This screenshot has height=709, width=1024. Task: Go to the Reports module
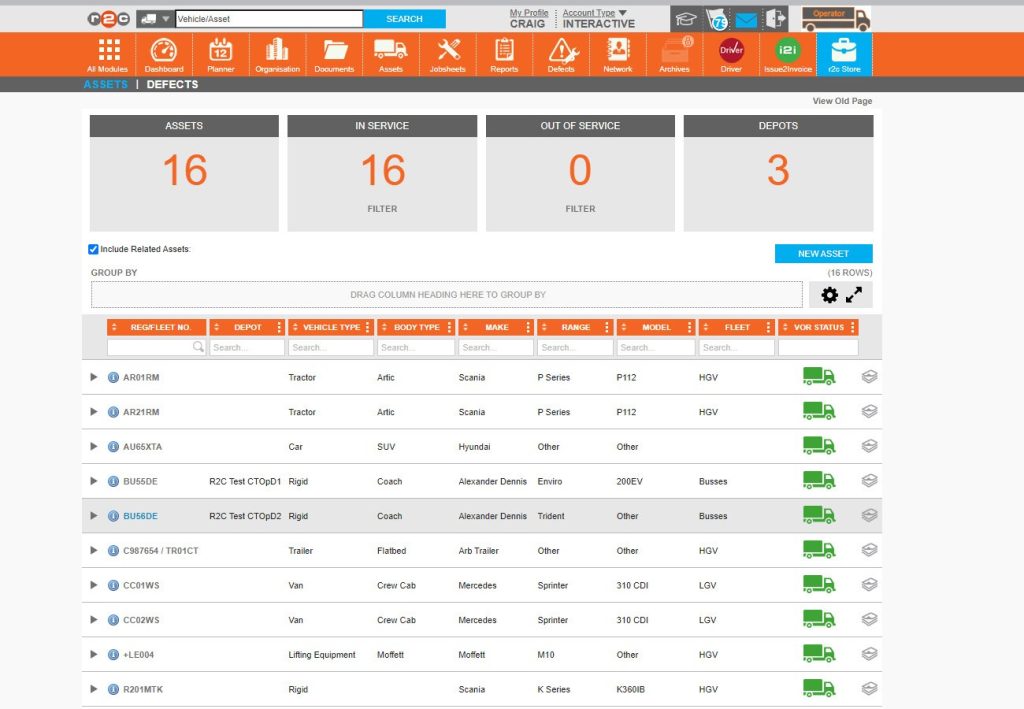[x=504, y=54]
